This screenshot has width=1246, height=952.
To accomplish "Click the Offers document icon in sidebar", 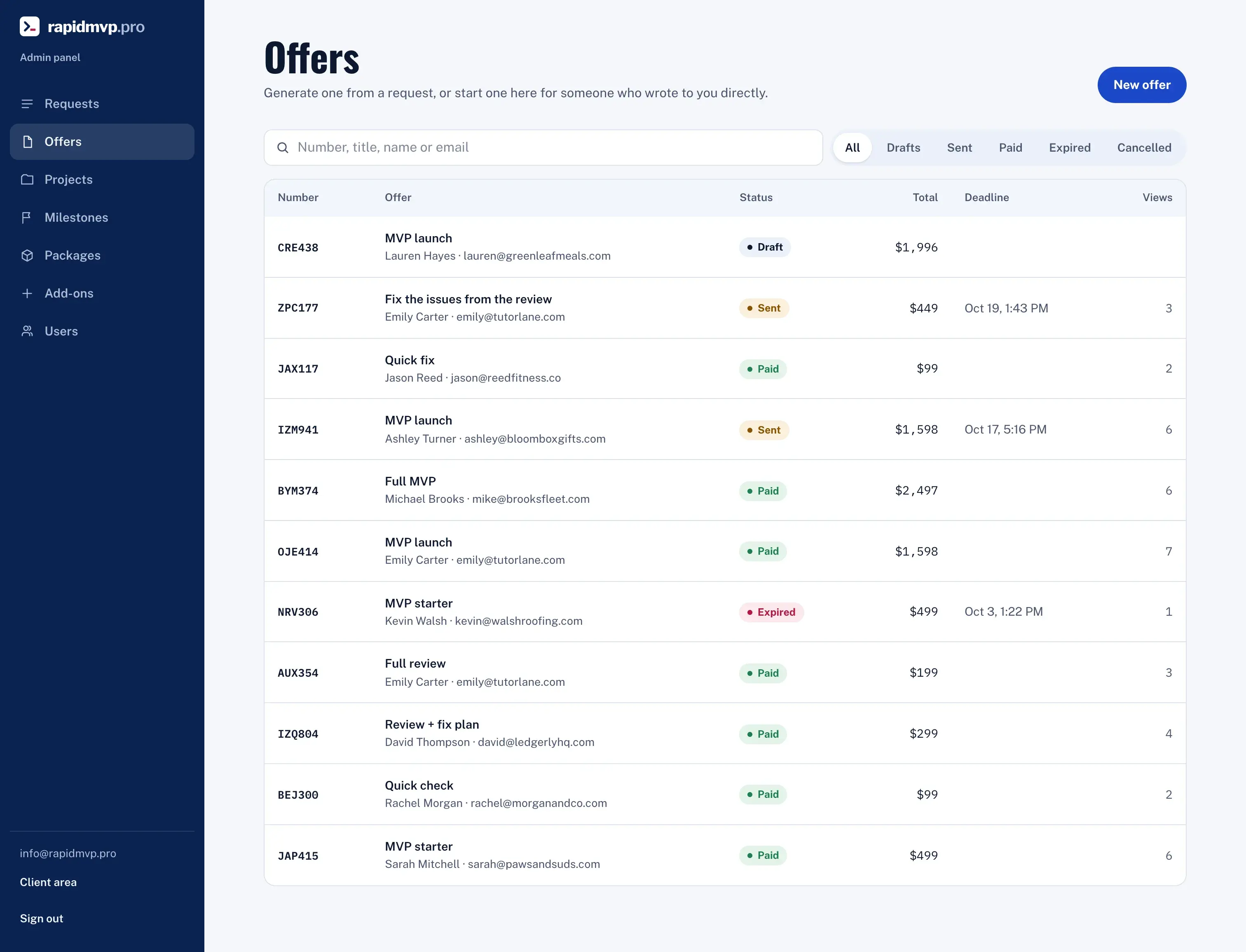I will (x=27, y=142).
